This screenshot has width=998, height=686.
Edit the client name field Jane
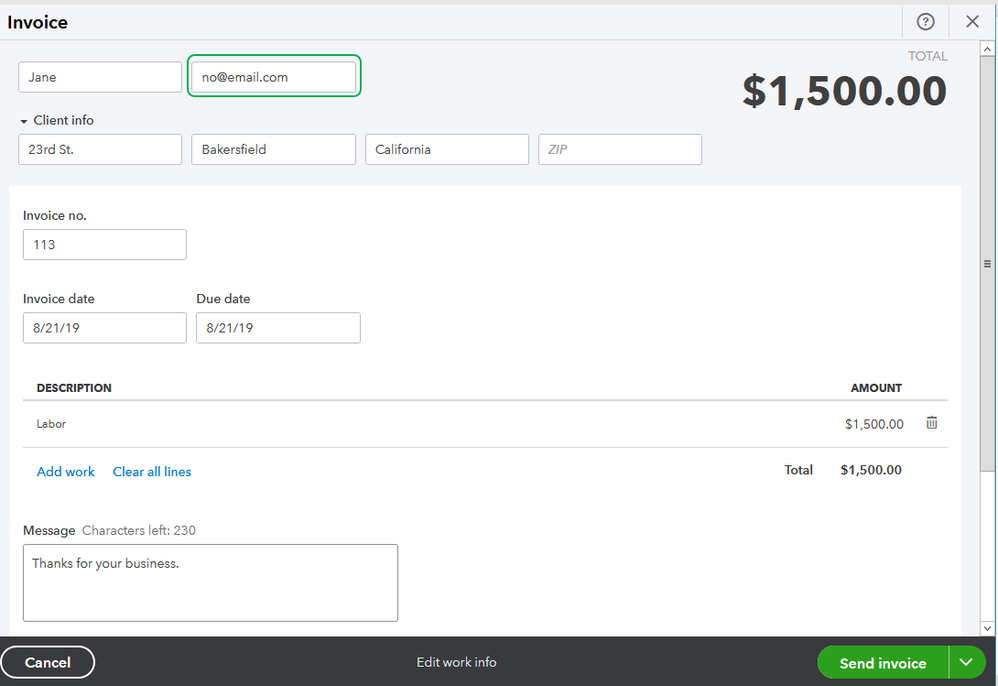click(100, 77)
